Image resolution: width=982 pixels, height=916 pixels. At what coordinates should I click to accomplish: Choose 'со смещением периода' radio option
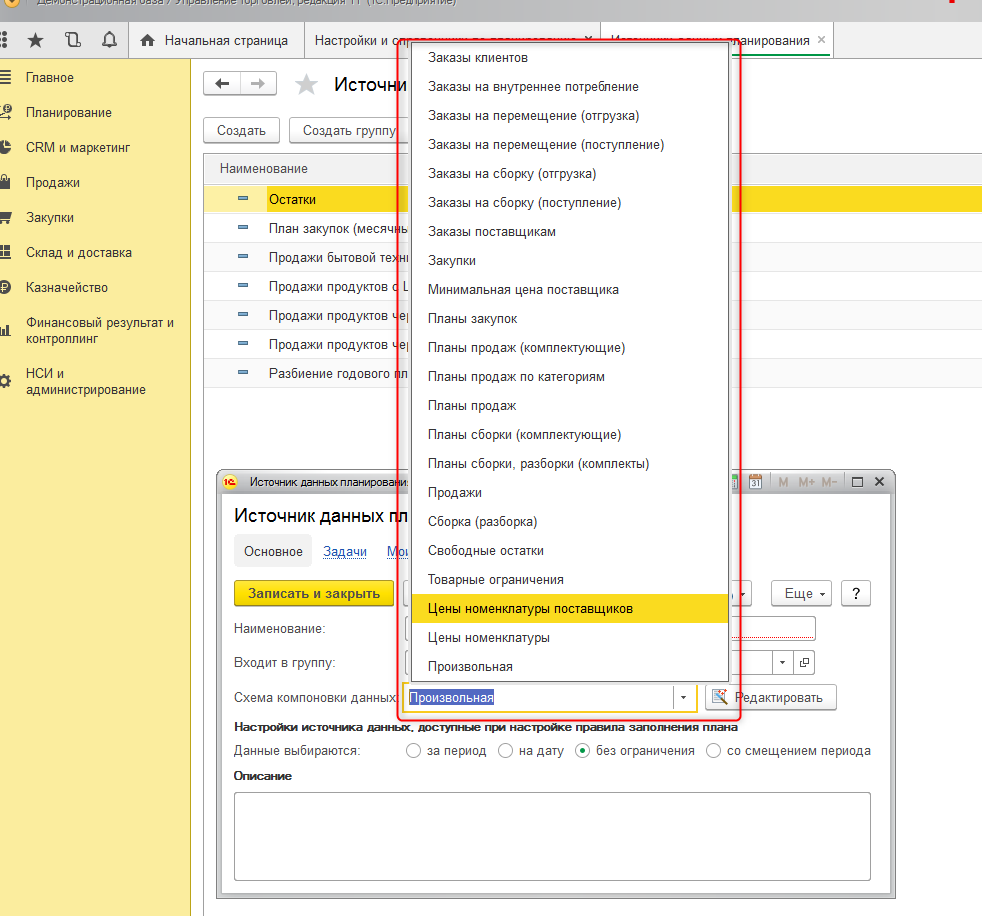pos(714,751)
